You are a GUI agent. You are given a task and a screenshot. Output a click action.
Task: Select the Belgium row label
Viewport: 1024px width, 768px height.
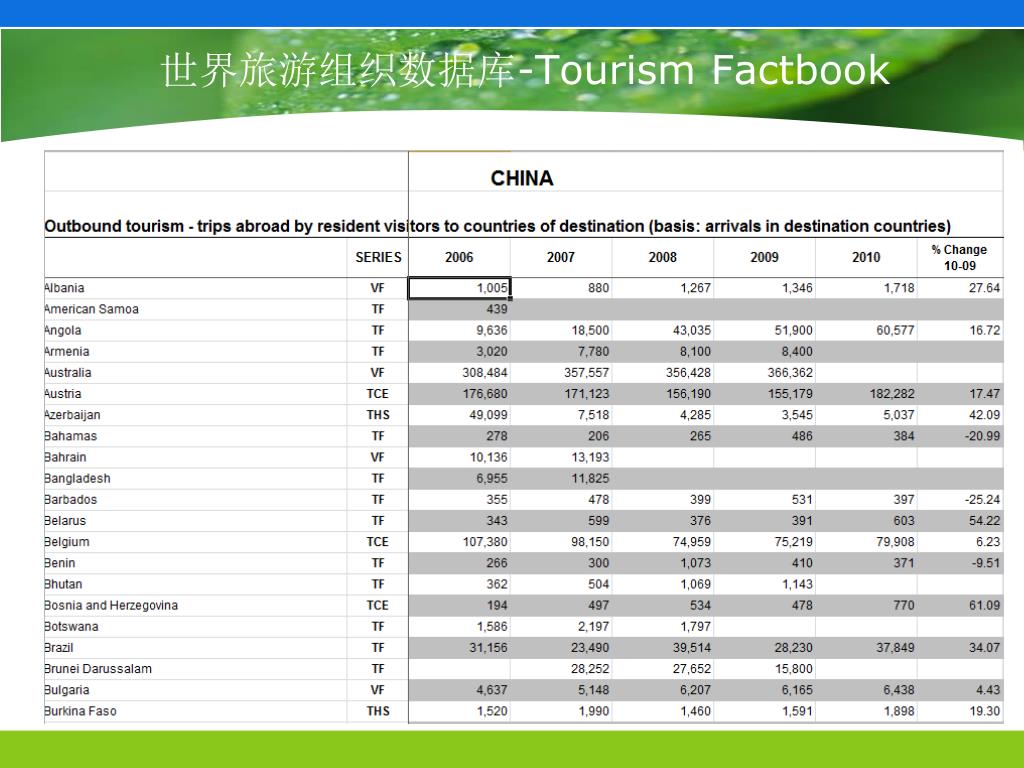[x=67, y=542]
